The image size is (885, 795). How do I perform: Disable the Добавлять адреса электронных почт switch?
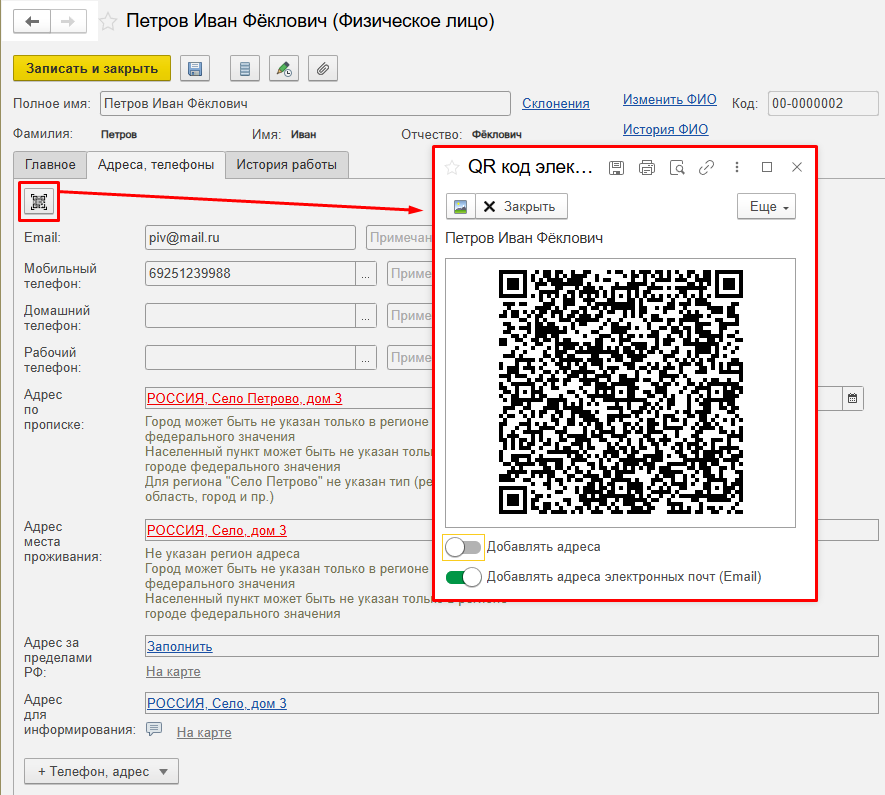tap(463, 577)
